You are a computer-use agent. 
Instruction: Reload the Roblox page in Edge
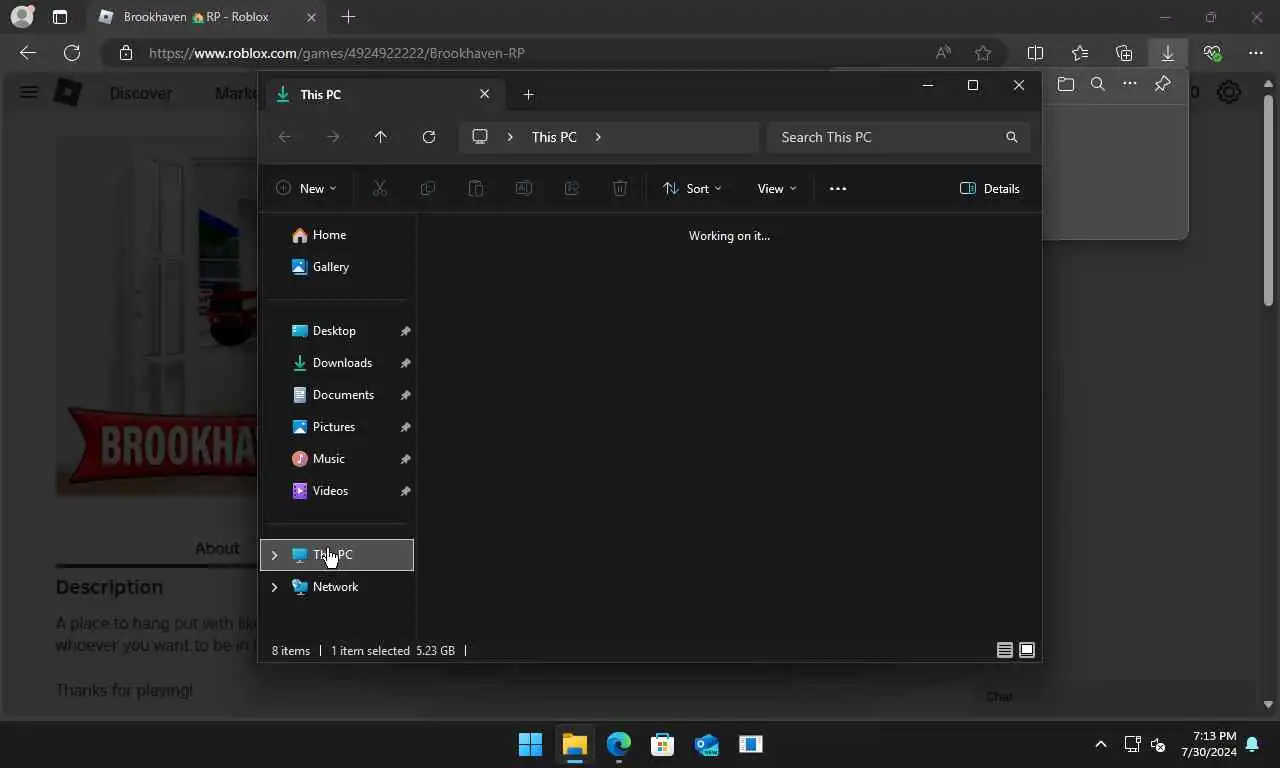click(72, 53)
